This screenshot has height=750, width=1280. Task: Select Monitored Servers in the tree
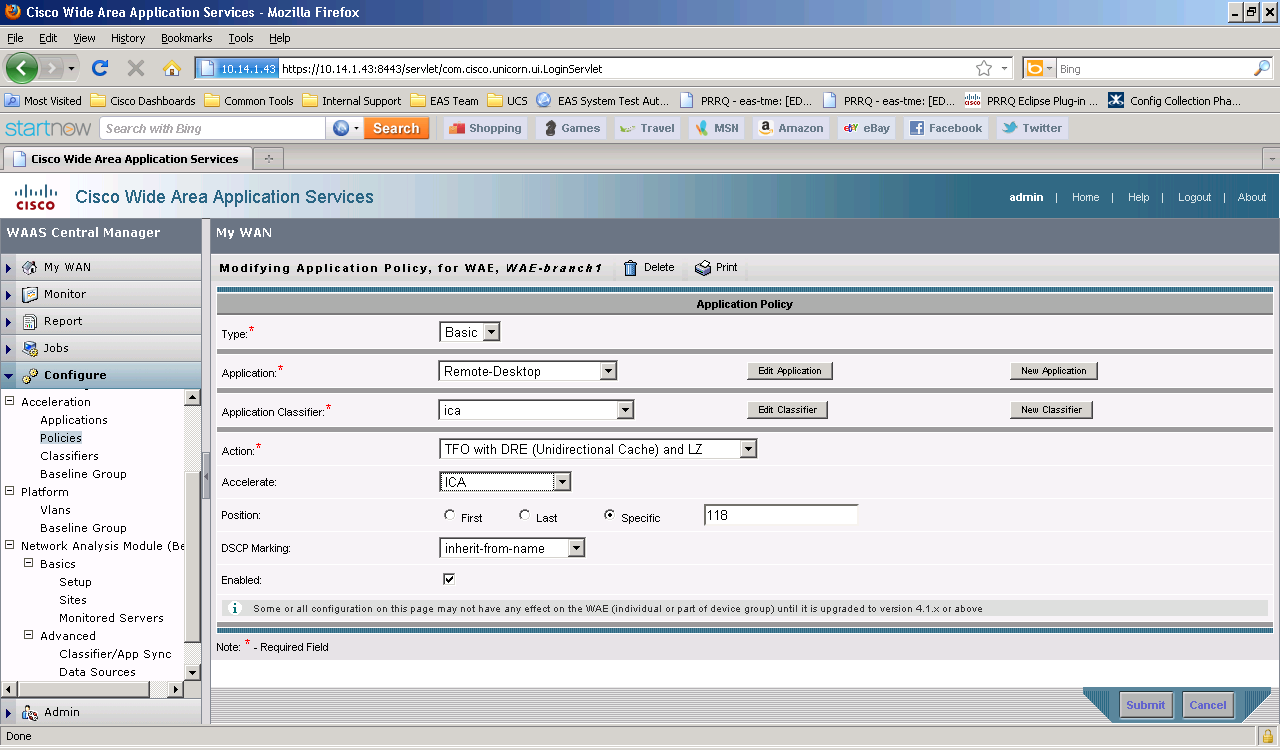pos(111,618)
